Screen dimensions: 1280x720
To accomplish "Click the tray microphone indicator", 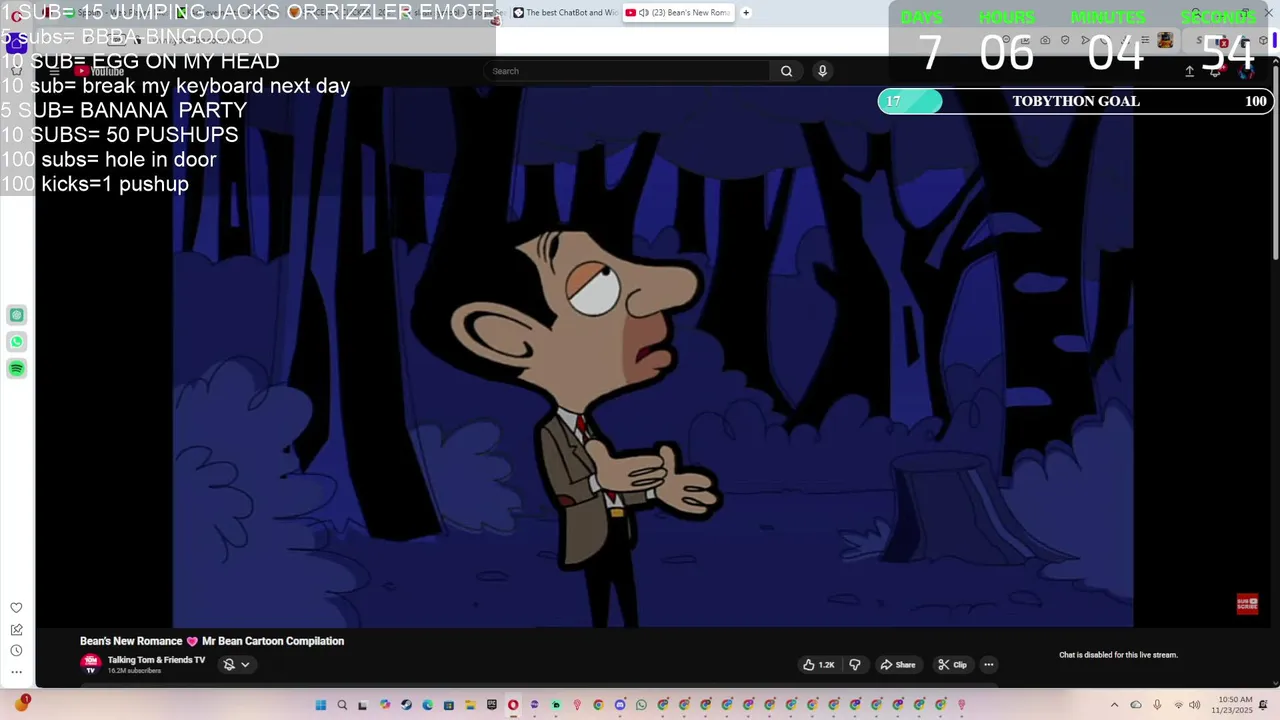I will coord(1157,705).
